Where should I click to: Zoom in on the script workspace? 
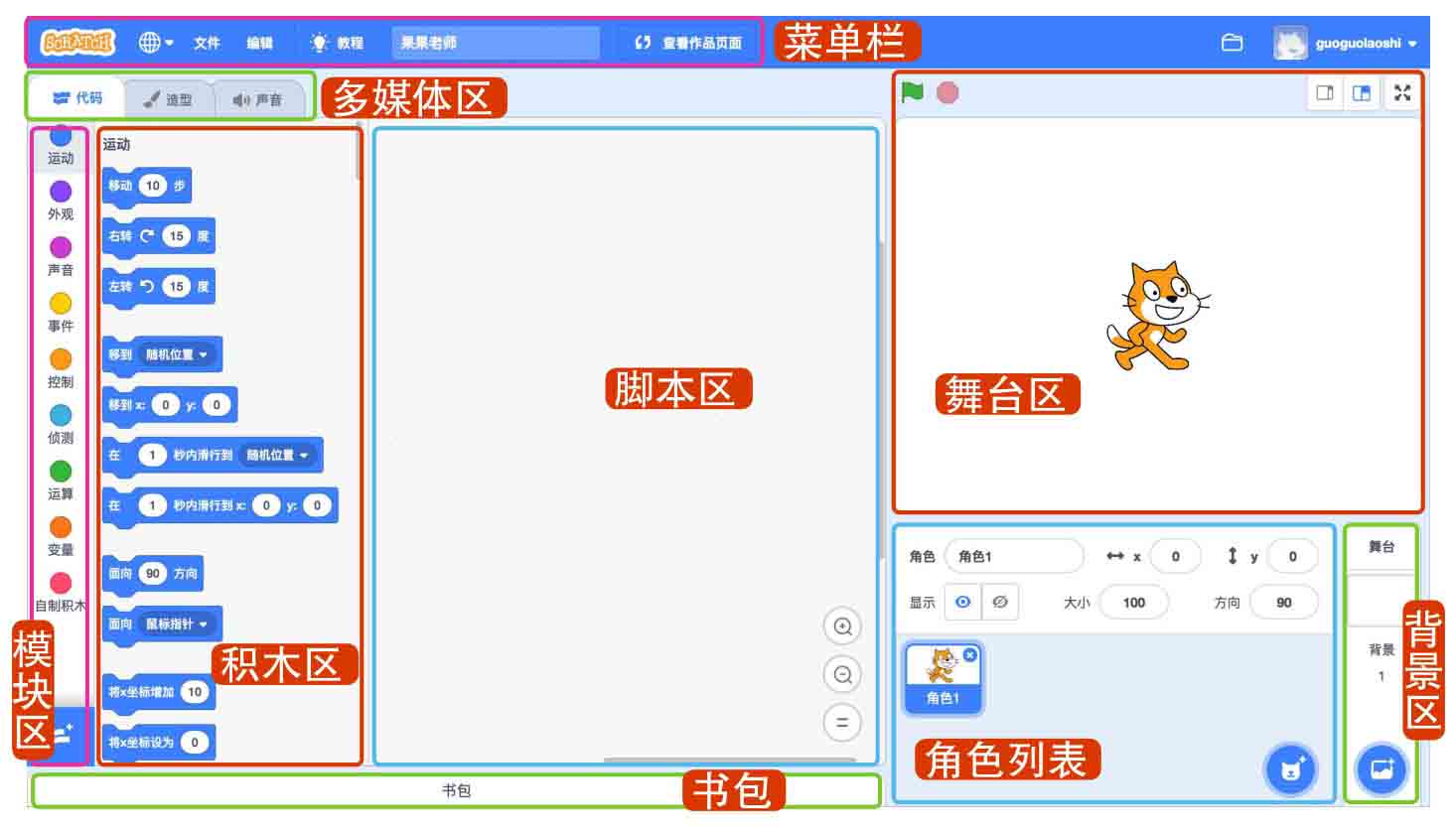[x=842, y=626]
